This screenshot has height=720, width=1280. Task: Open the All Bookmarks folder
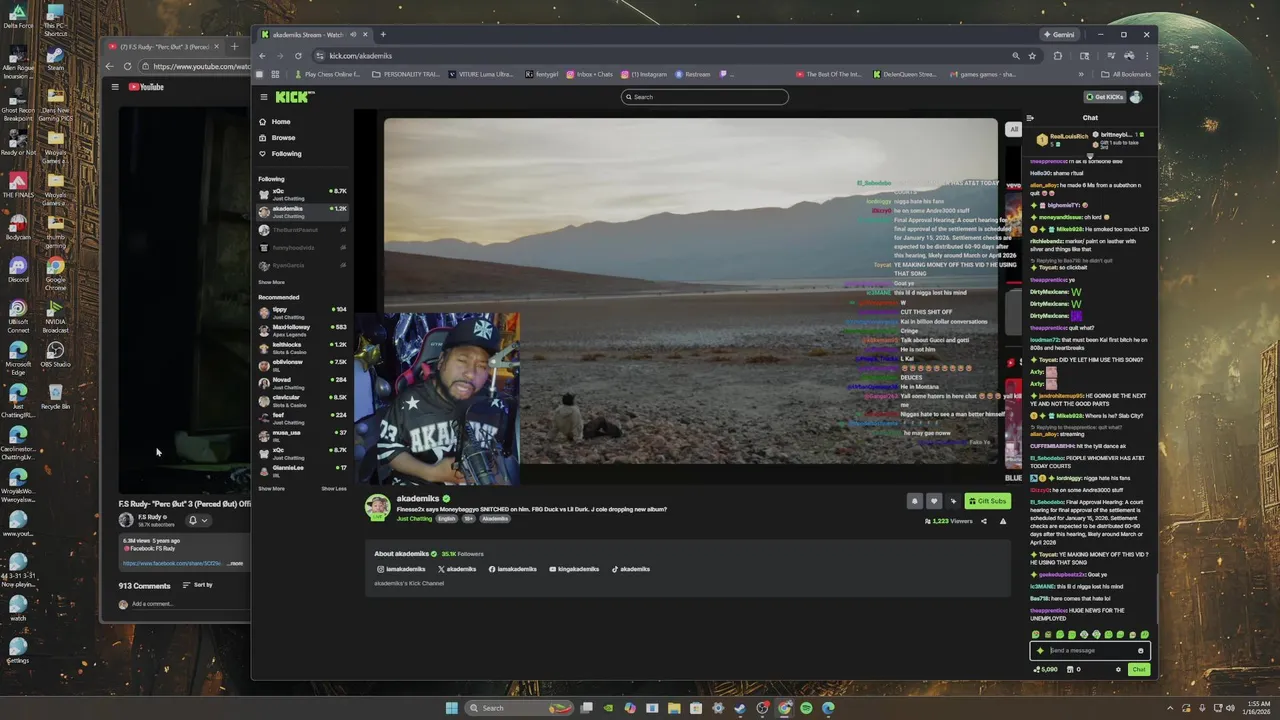click(1125, 74)
